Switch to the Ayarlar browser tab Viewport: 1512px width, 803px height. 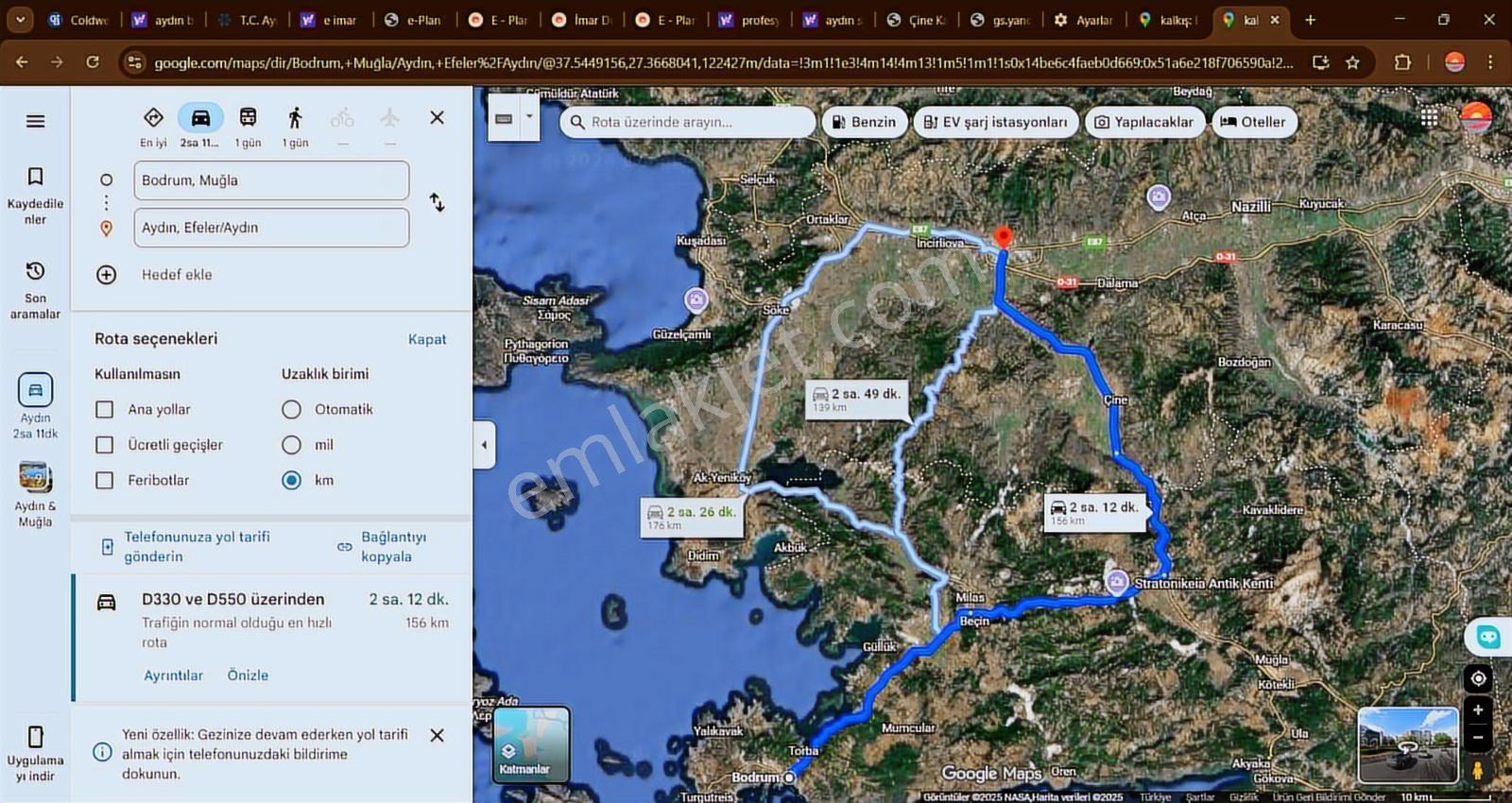pos(1084,20)
